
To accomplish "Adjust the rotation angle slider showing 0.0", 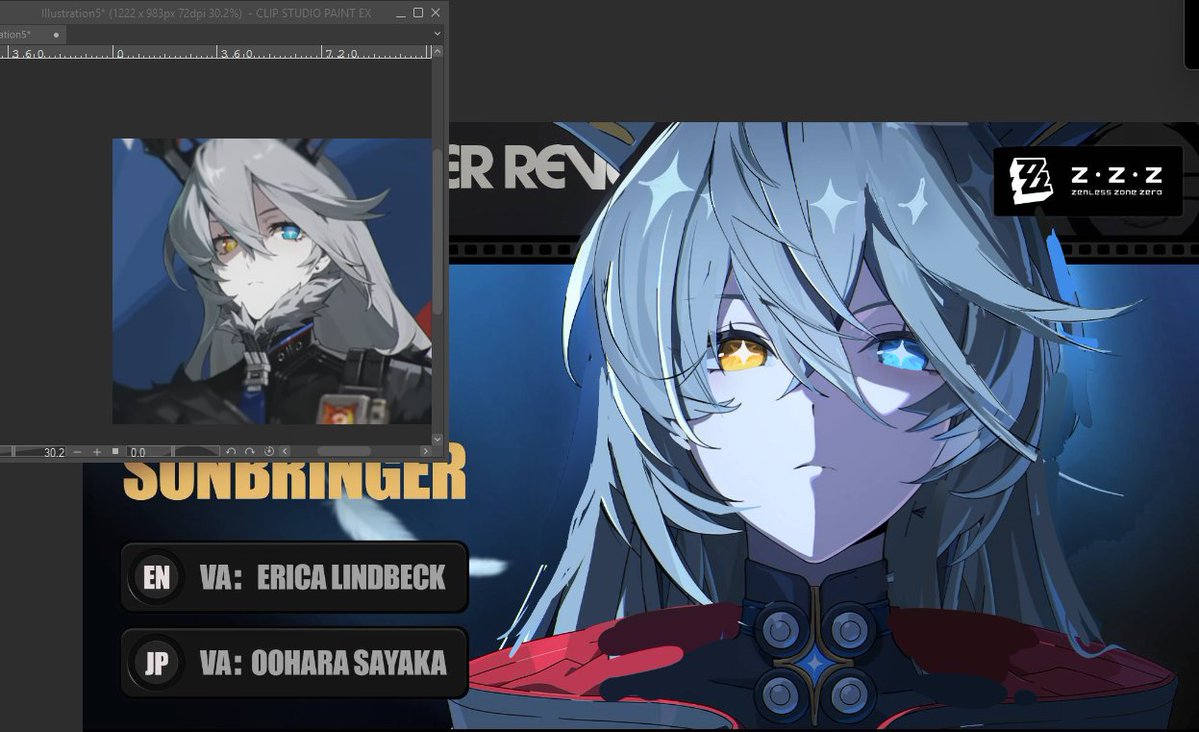I will click(174, 452).
